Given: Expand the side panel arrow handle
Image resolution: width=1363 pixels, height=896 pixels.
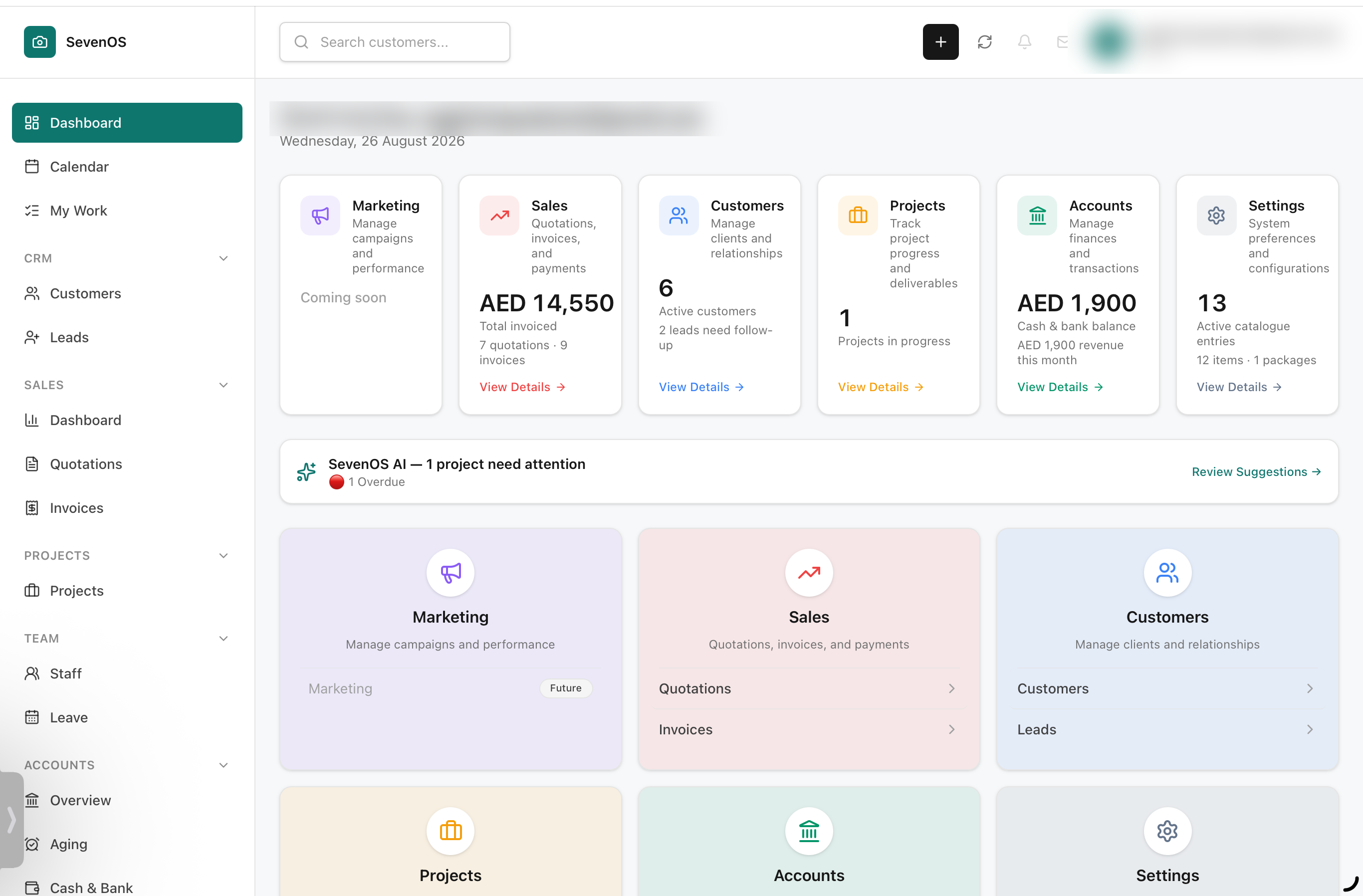Looking at the screenshot, I should tap(11, 820).
